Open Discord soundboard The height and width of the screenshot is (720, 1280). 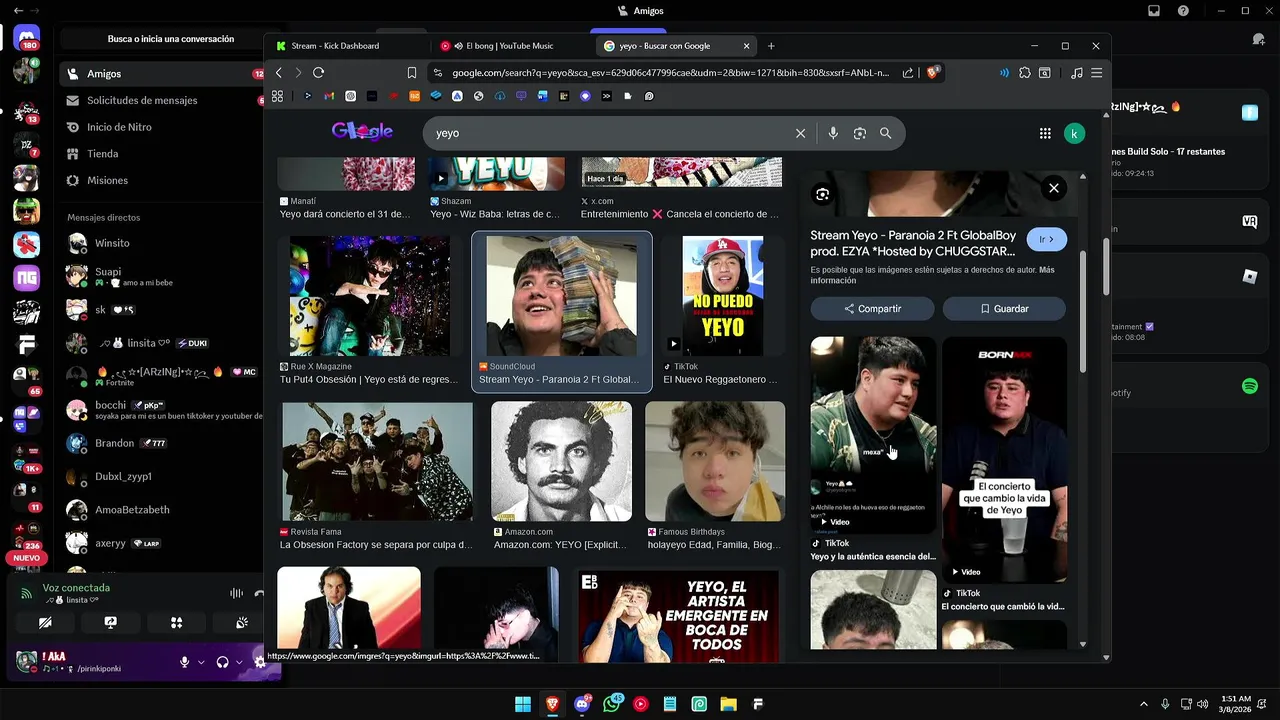tap(242, 622)
